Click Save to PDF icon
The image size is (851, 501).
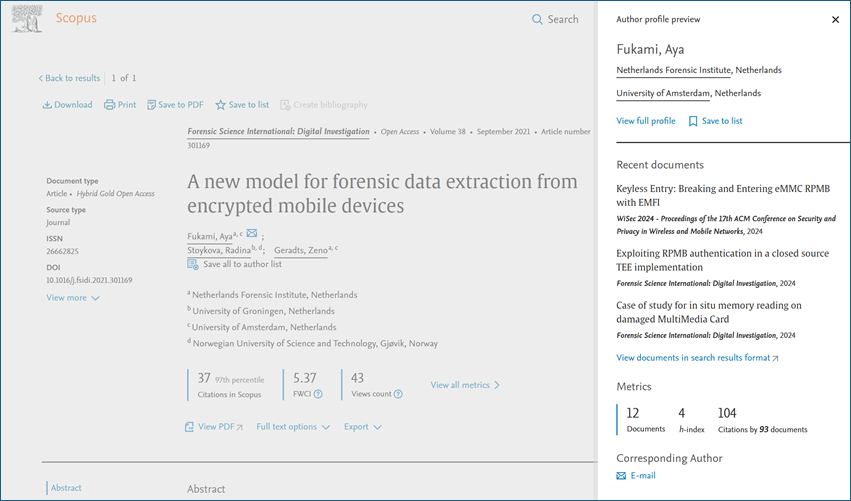pyautogui.click(x=152, y=105)
